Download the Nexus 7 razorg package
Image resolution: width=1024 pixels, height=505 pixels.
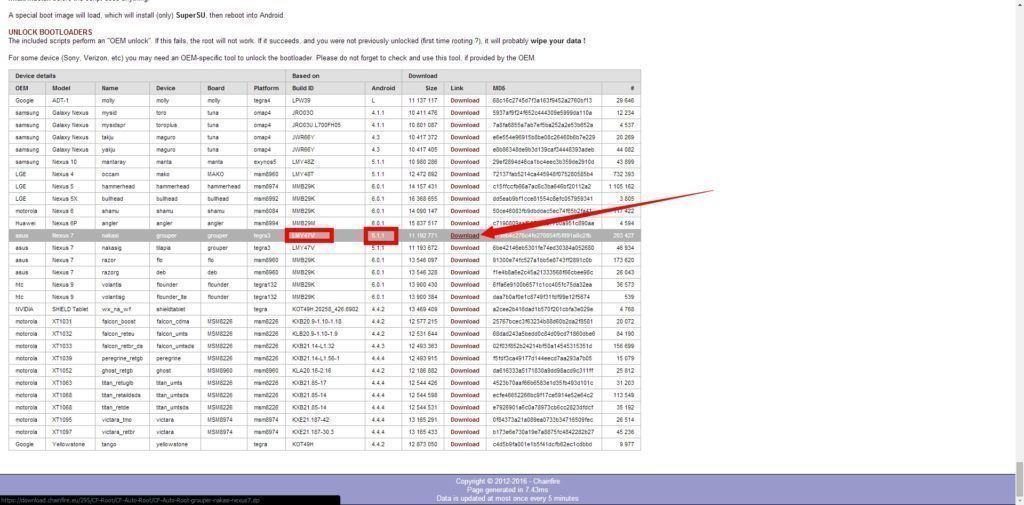(464, 272)
